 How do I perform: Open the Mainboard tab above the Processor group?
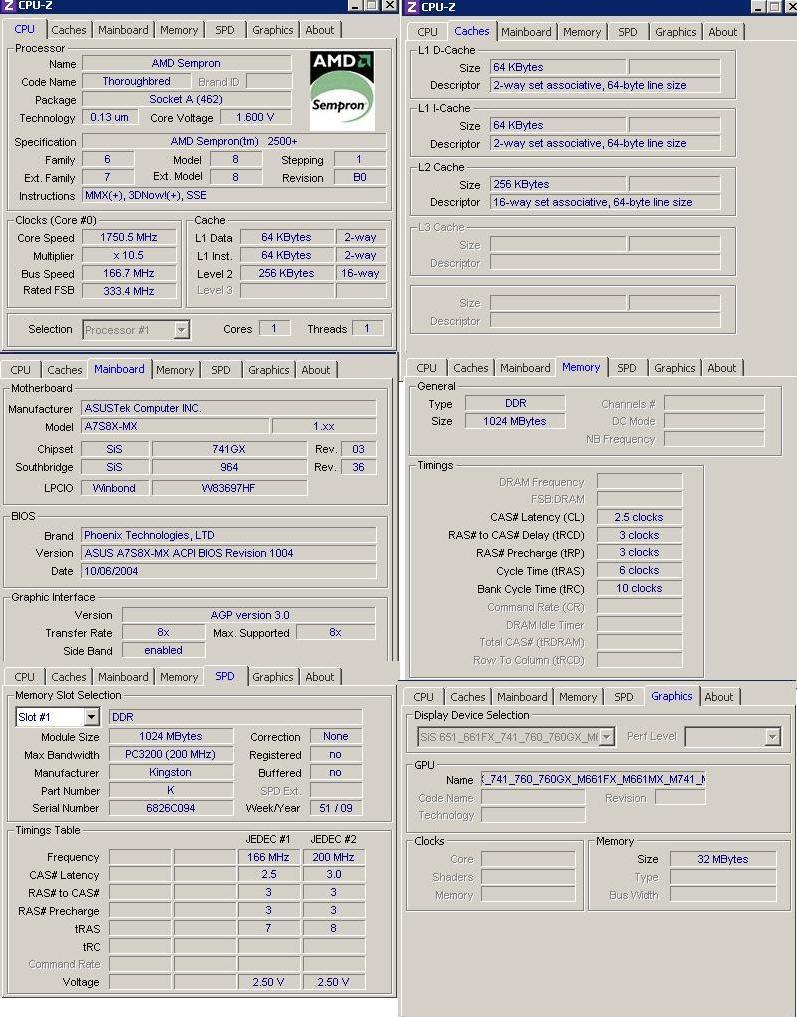[123, 30]
